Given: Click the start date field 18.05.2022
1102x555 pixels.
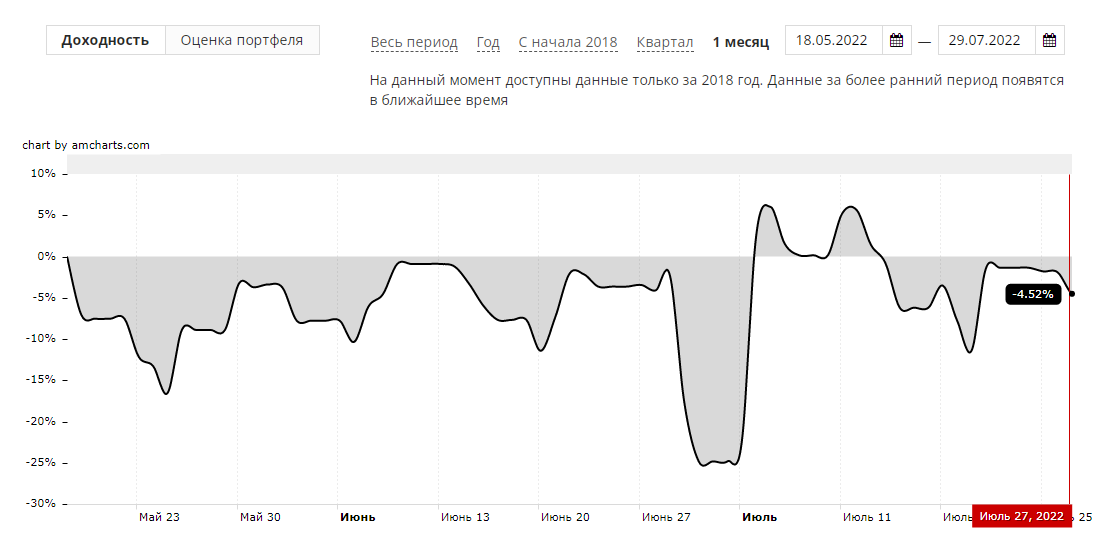Looking at the screenshot, I should click(832, 41).
